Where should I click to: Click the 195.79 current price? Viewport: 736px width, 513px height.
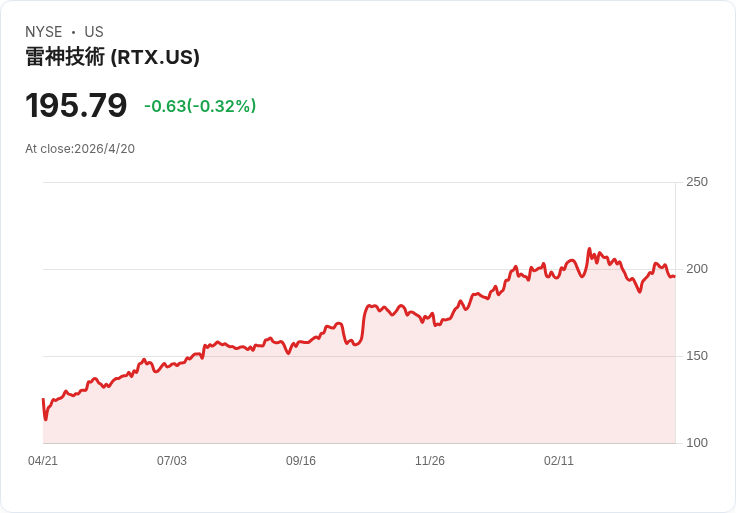(76, 105)
